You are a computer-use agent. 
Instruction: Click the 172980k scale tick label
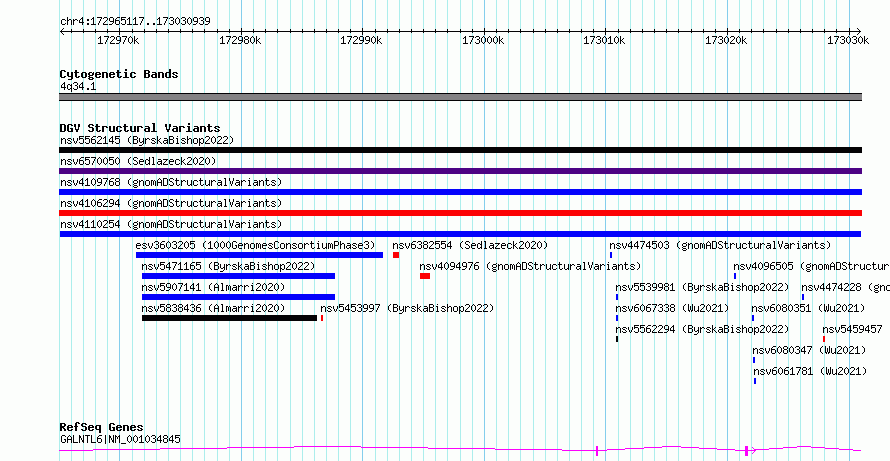pos(241,40)
